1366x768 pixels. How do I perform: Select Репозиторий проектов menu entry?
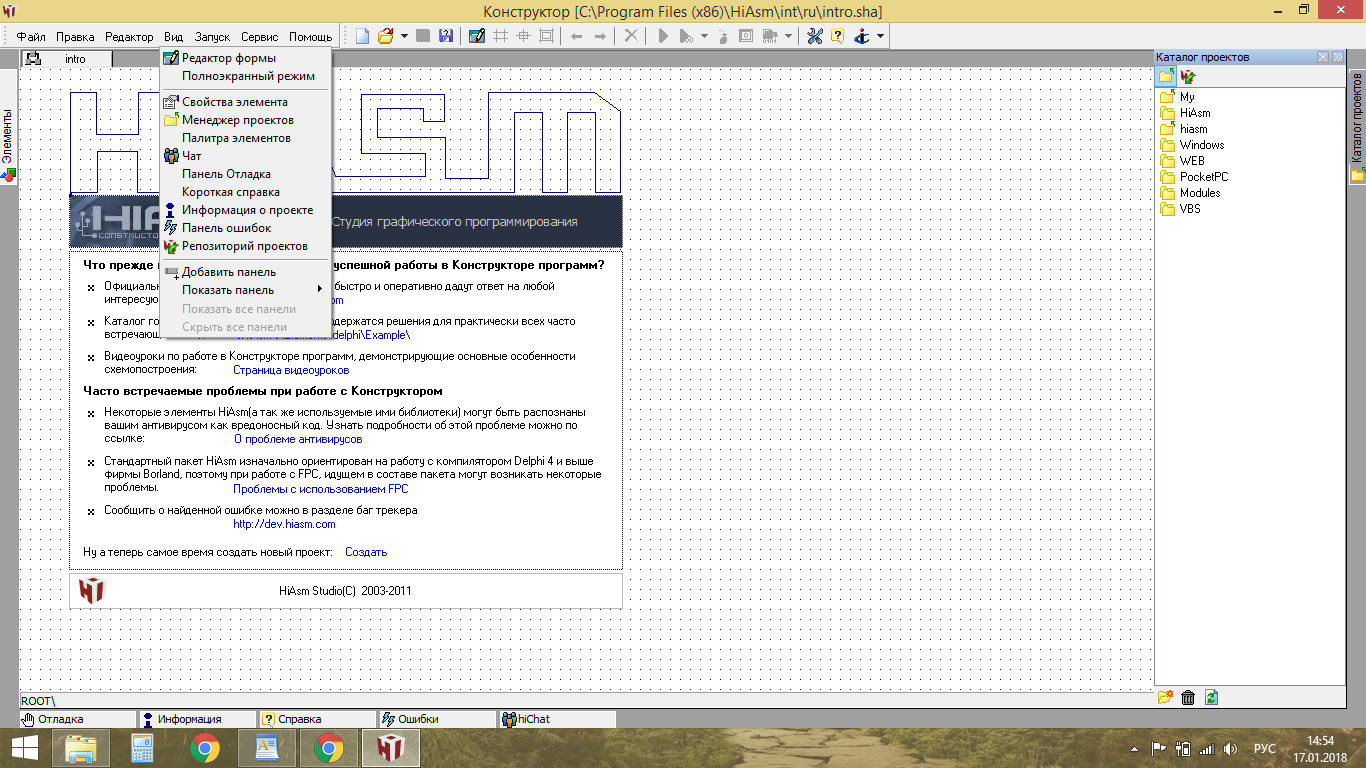245,246
